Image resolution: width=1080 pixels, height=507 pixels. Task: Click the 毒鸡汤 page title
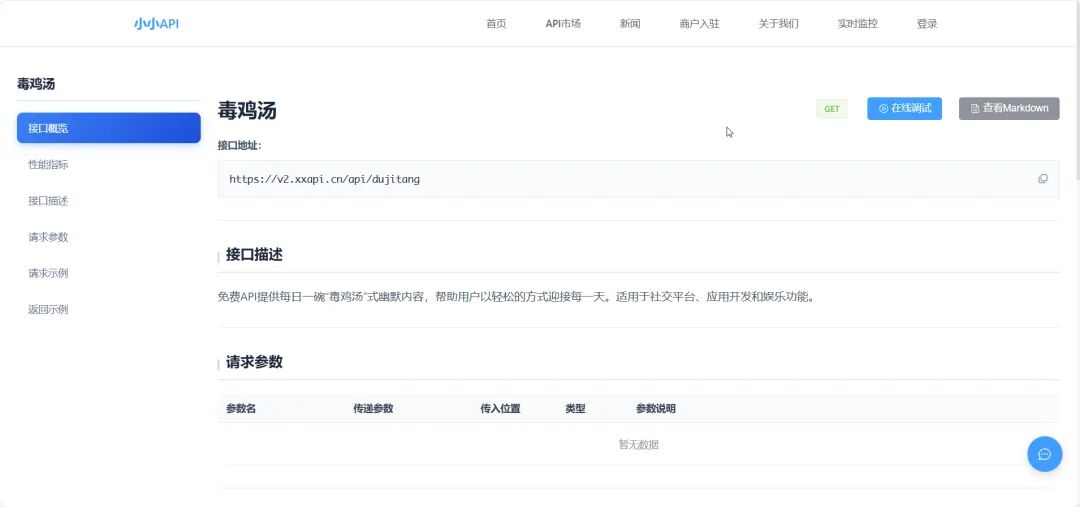[x=247, y=110]
